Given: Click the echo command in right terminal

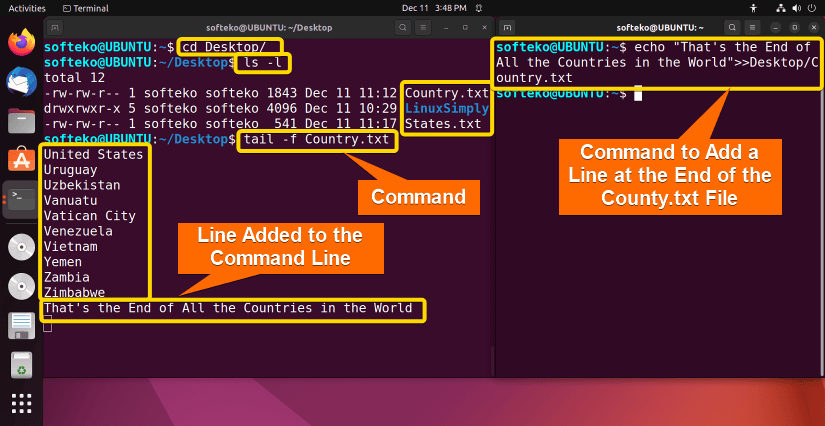Looking at the screenshot, I should point(658,63).
